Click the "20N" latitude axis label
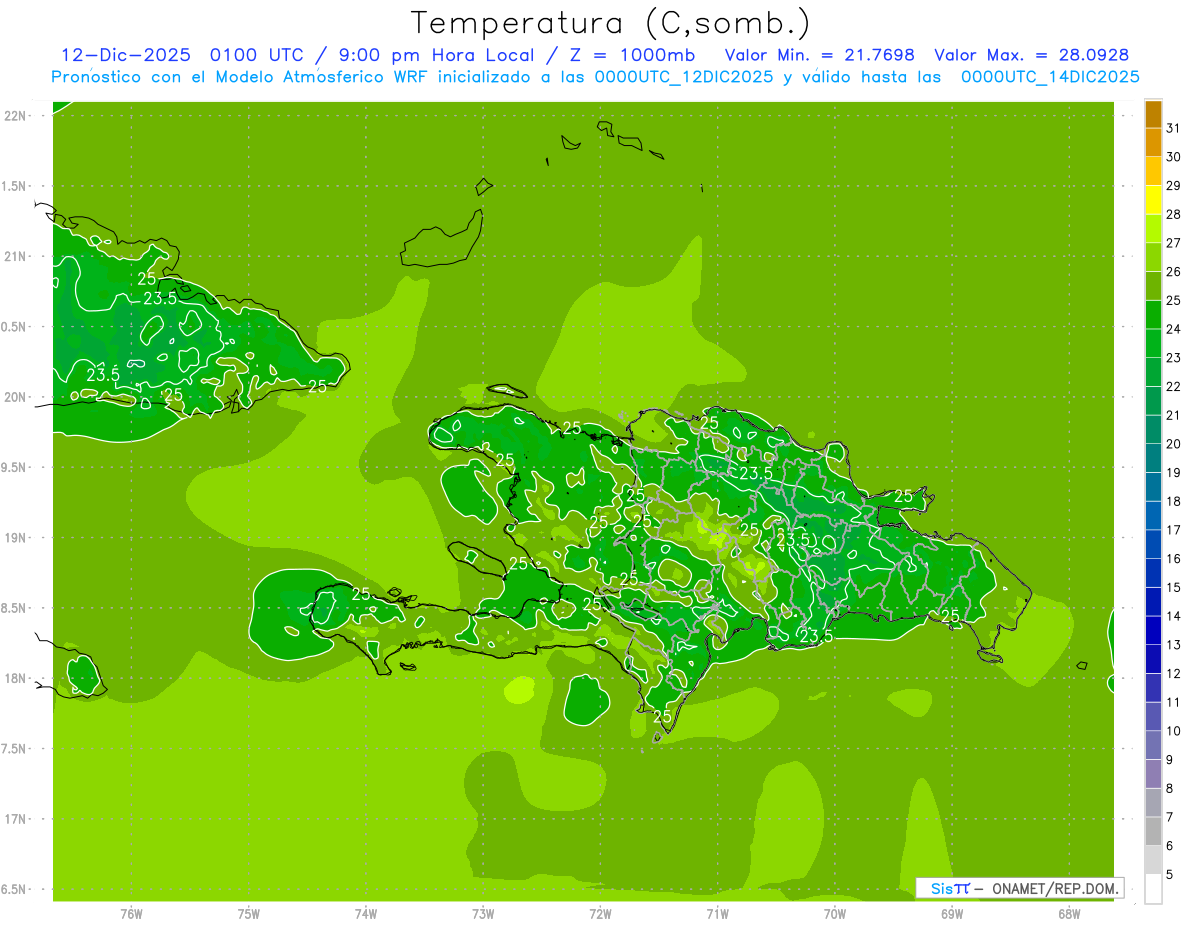 tap(14, 397)
